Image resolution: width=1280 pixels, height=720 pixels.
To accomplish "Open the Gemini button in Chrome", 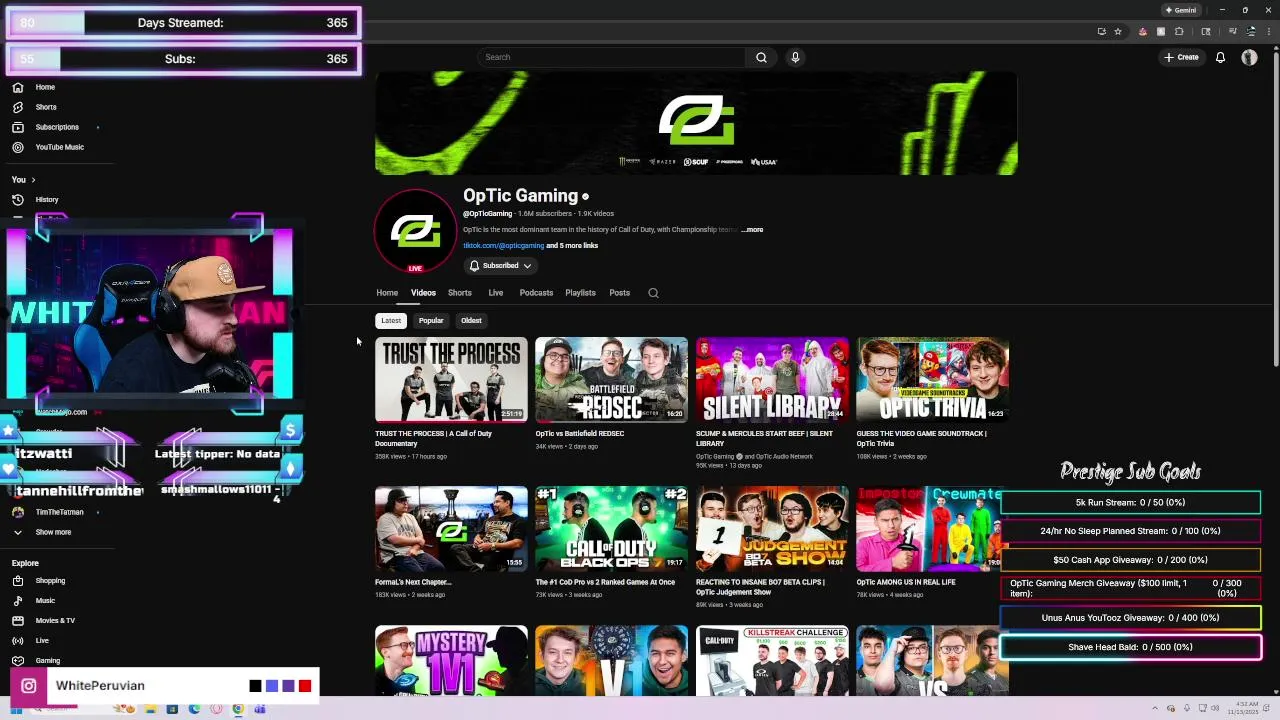I will tap(1181, 10).
